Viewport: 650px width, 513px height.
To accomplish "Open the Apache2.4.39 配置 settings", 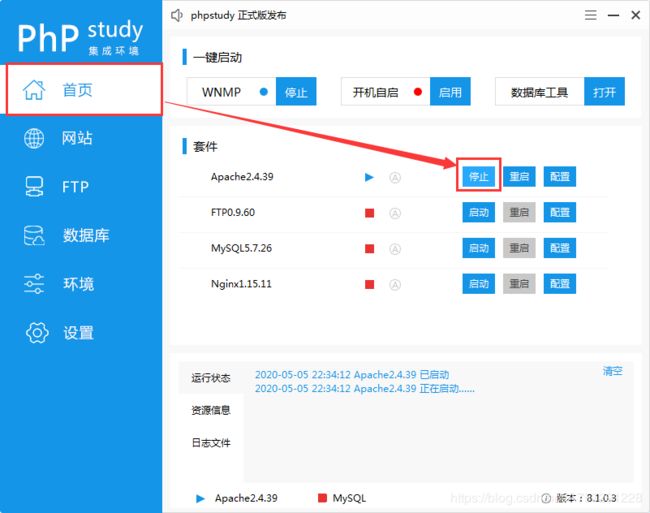I will point(560,177).
